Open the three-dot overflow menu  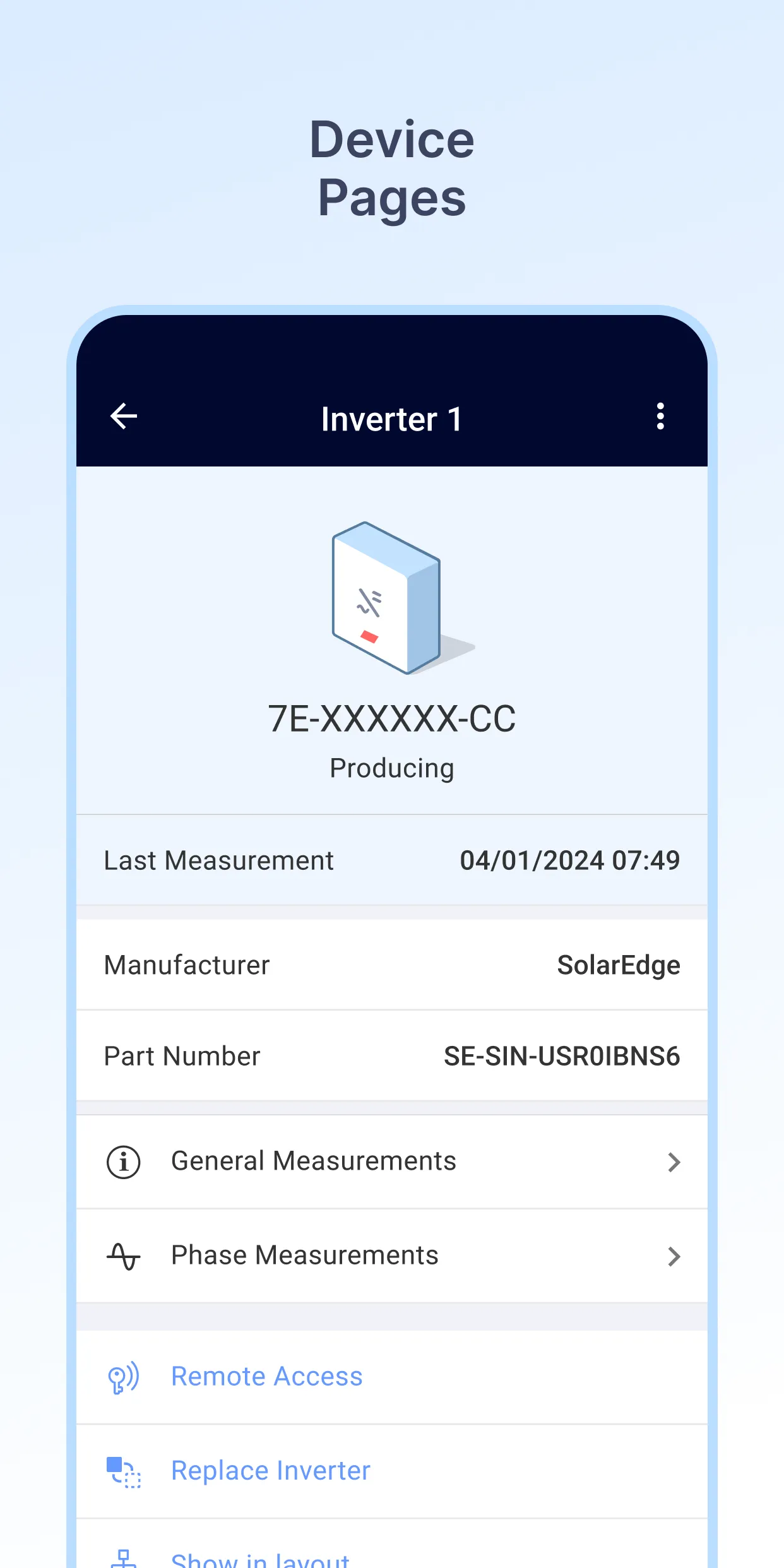pos(660,417)
